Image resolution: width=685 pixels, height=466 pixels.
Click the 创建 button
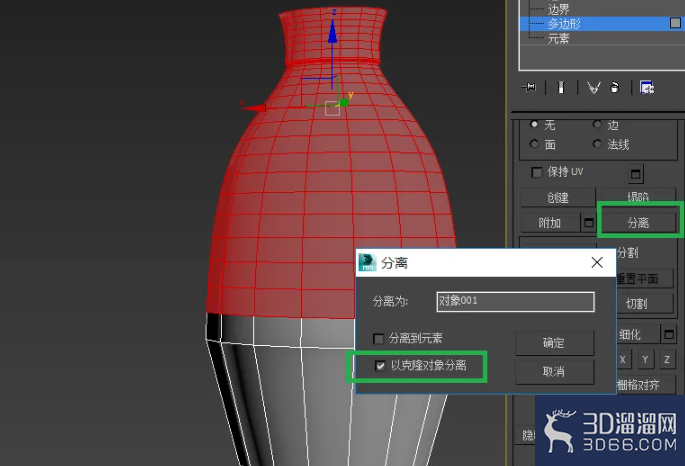(558, 197)
